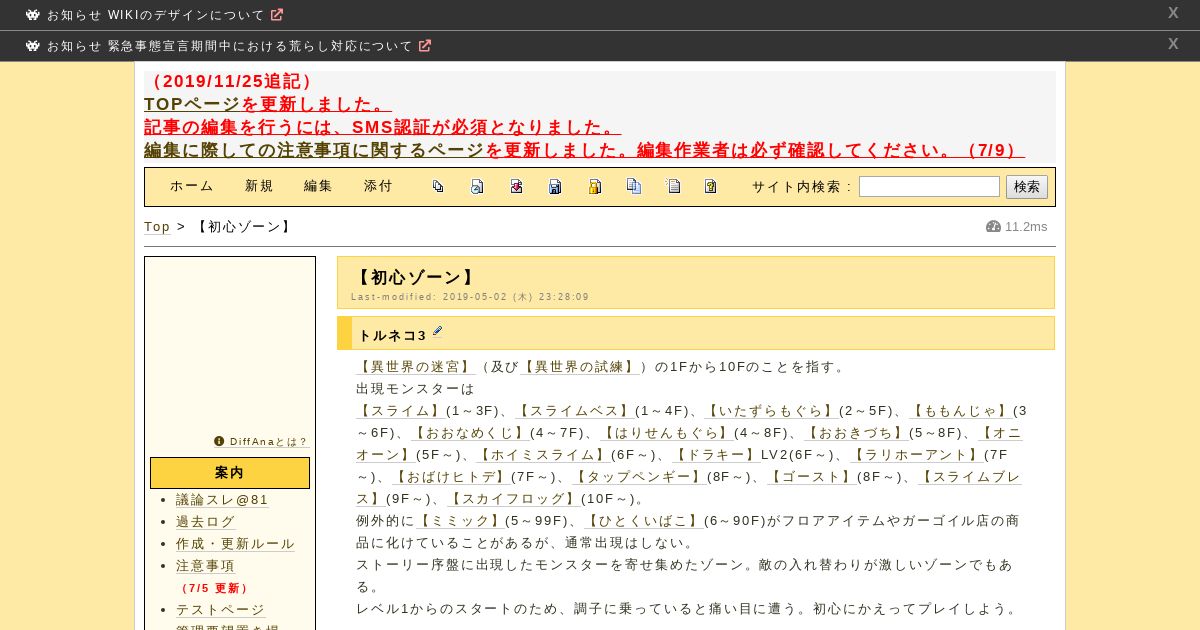1200x630 pixels.
Task: Open the 【スライムベス】 monster link
Action: click(575, 411)
